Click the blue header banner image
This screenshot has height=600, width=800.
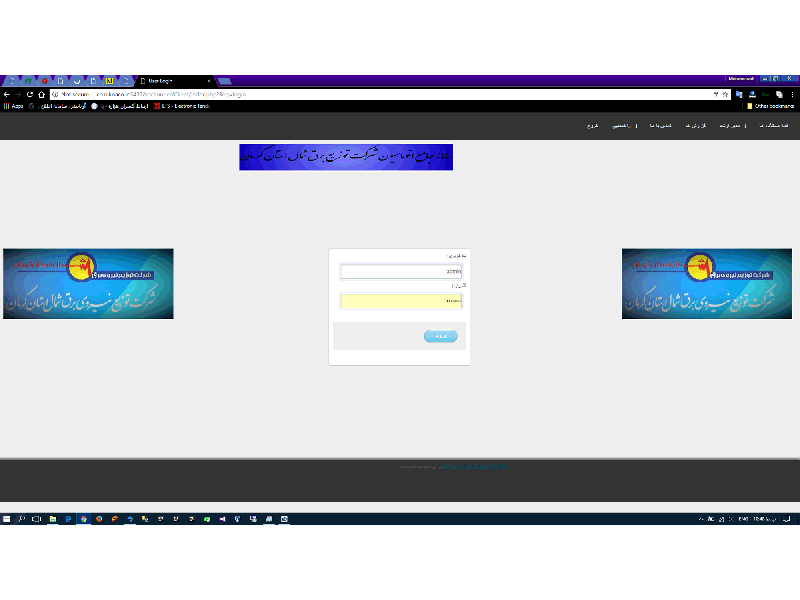point(346,157)
